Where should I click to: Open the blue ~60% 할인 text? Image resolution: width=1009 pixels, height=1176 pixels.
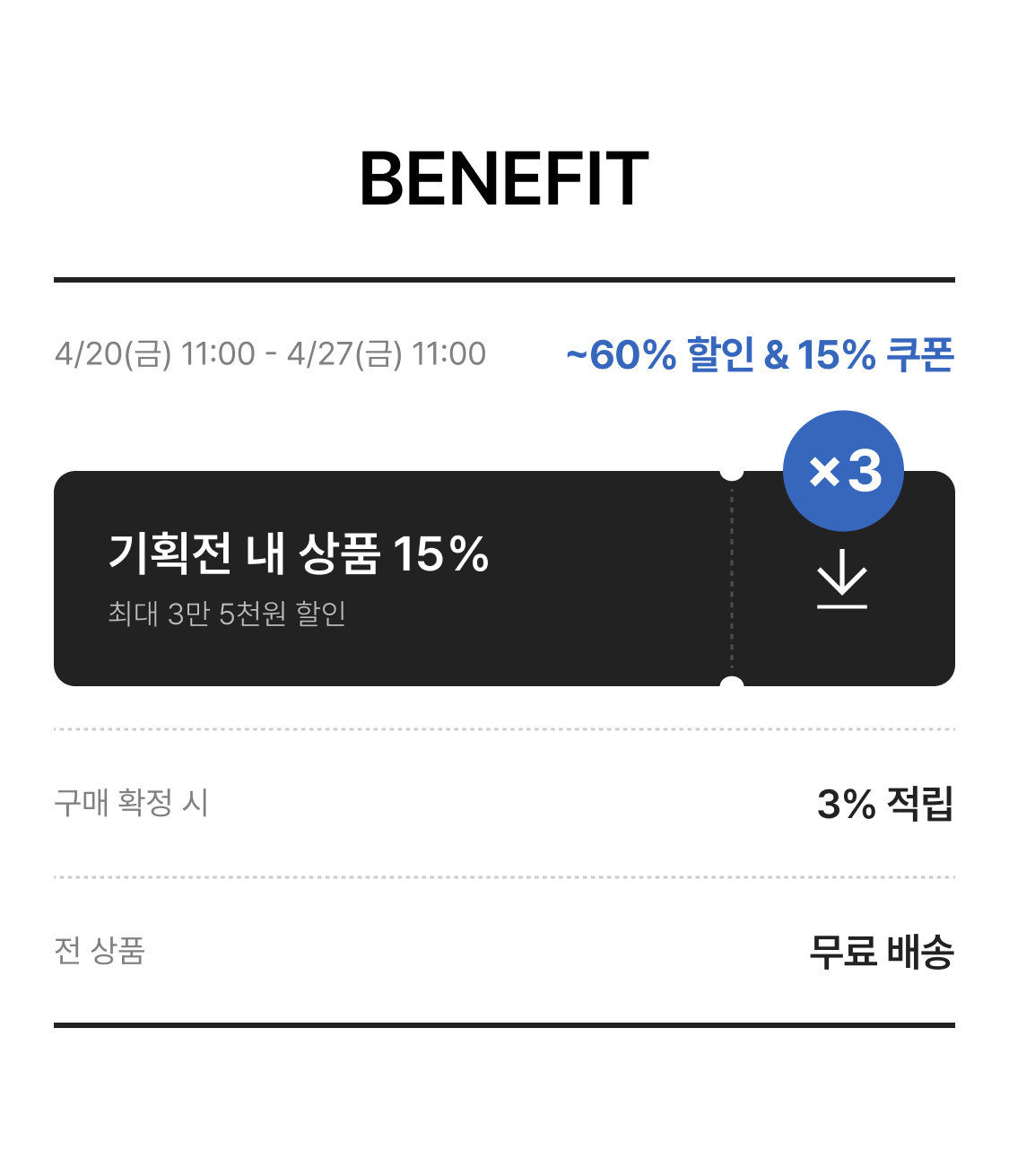click(660, 355)
